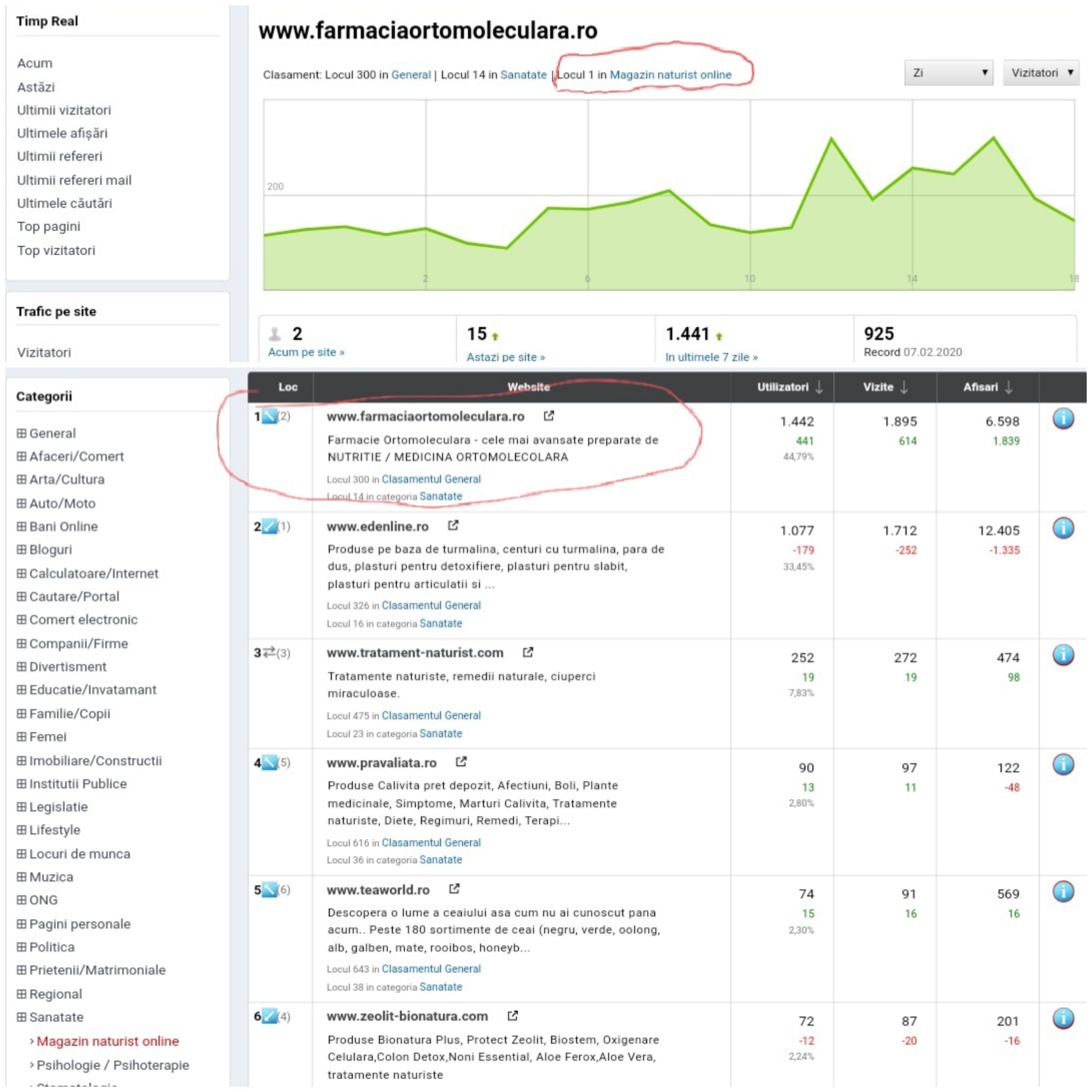Expand the Muzica category

(x=22, y=877)
